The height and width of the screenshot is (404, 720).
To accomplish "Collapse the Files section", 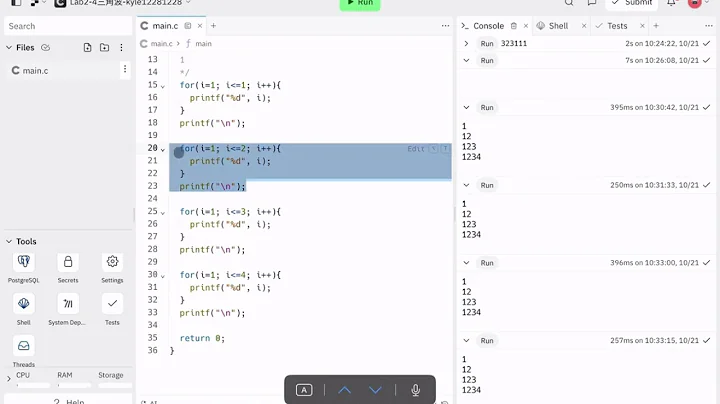I will [9, 47].
